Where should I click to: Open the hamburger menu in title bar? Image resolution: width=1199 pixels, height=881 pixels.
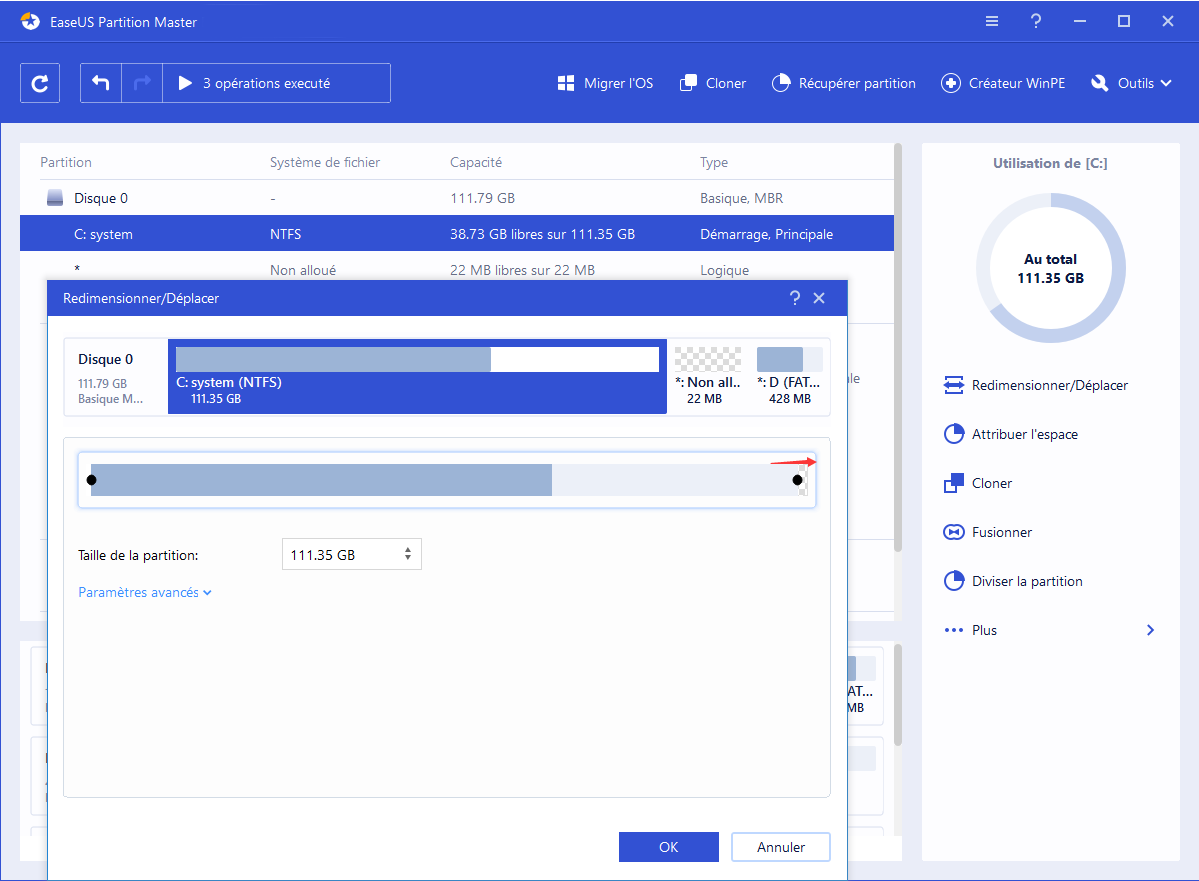click(992, 21)
